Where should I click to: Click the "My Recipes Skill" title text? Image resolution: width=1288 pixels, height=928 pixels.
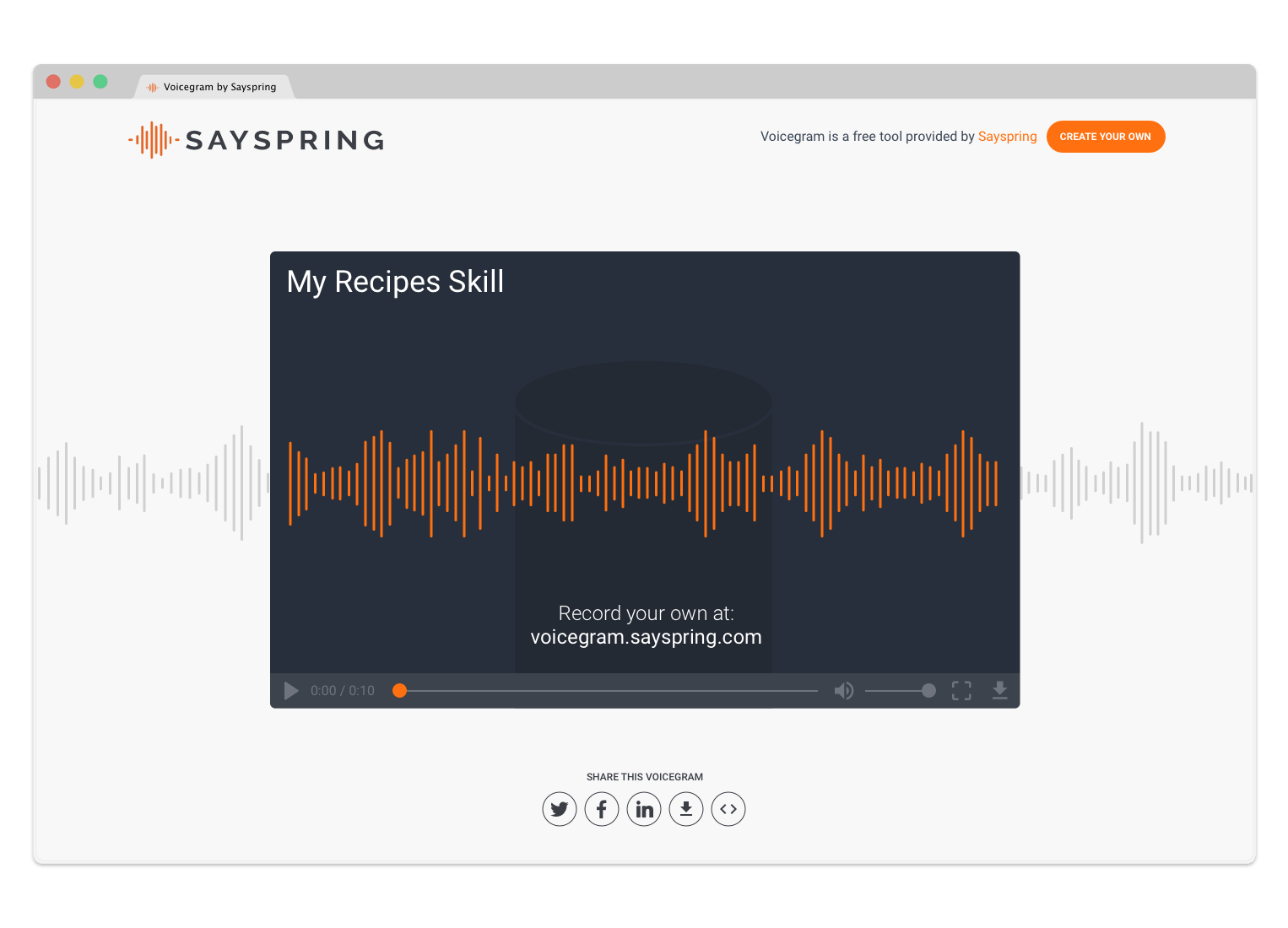click(x=395, y=282)
